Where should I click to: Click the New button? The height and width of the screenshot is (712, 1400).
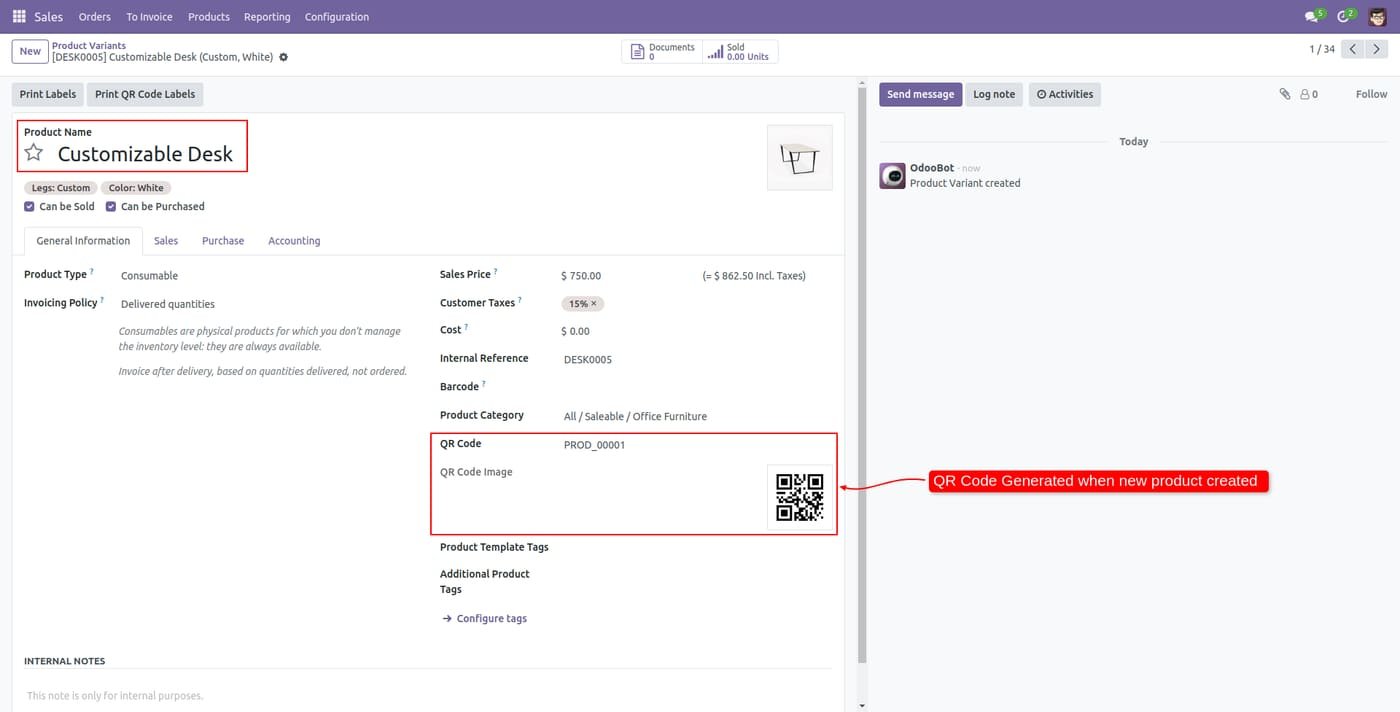pos(30,51)
